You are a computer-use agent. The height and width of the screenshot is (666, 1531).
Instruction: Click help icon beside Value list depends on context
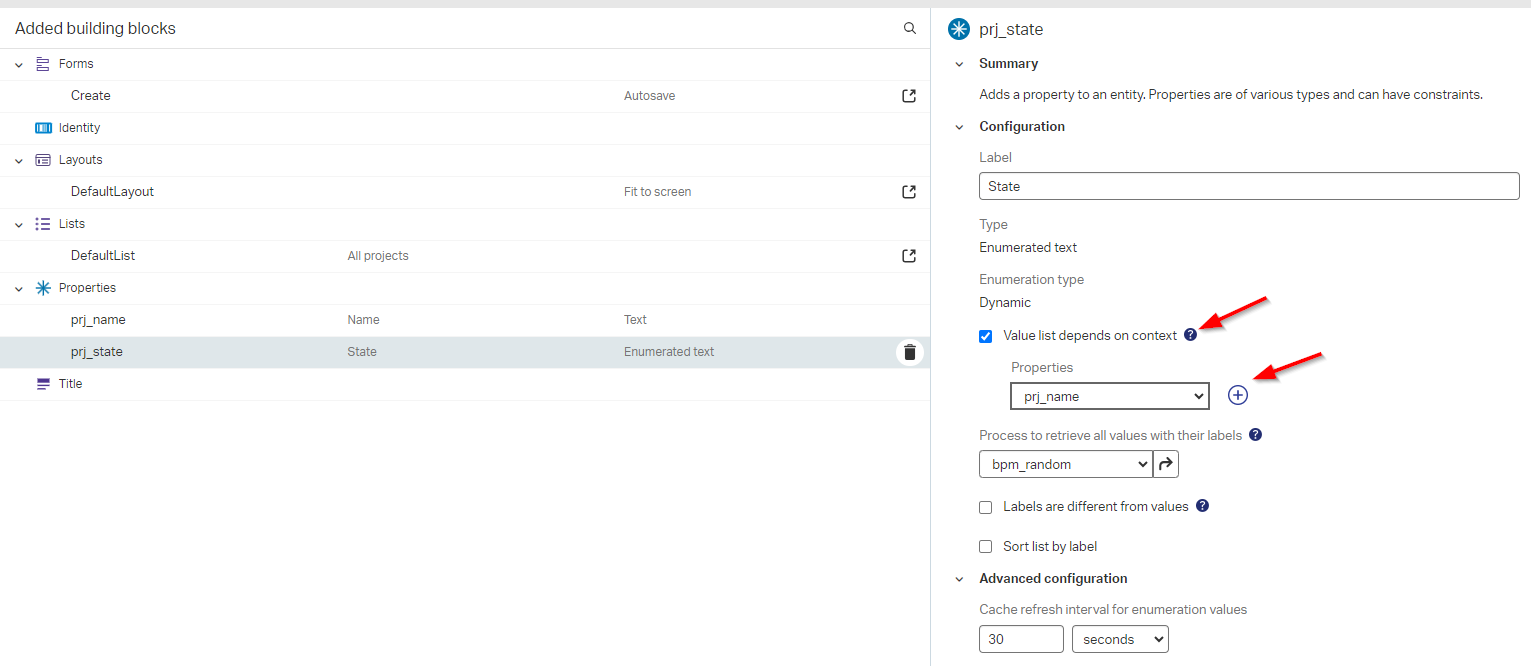click(1190, 335)
